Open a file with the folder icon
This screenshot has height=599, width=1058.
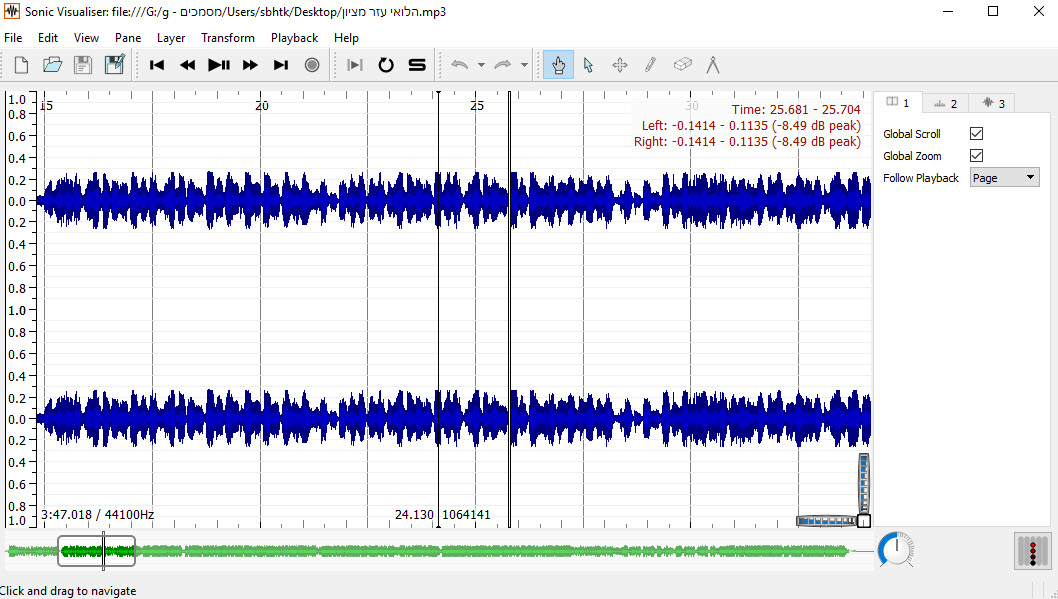[x=52, y=65]
